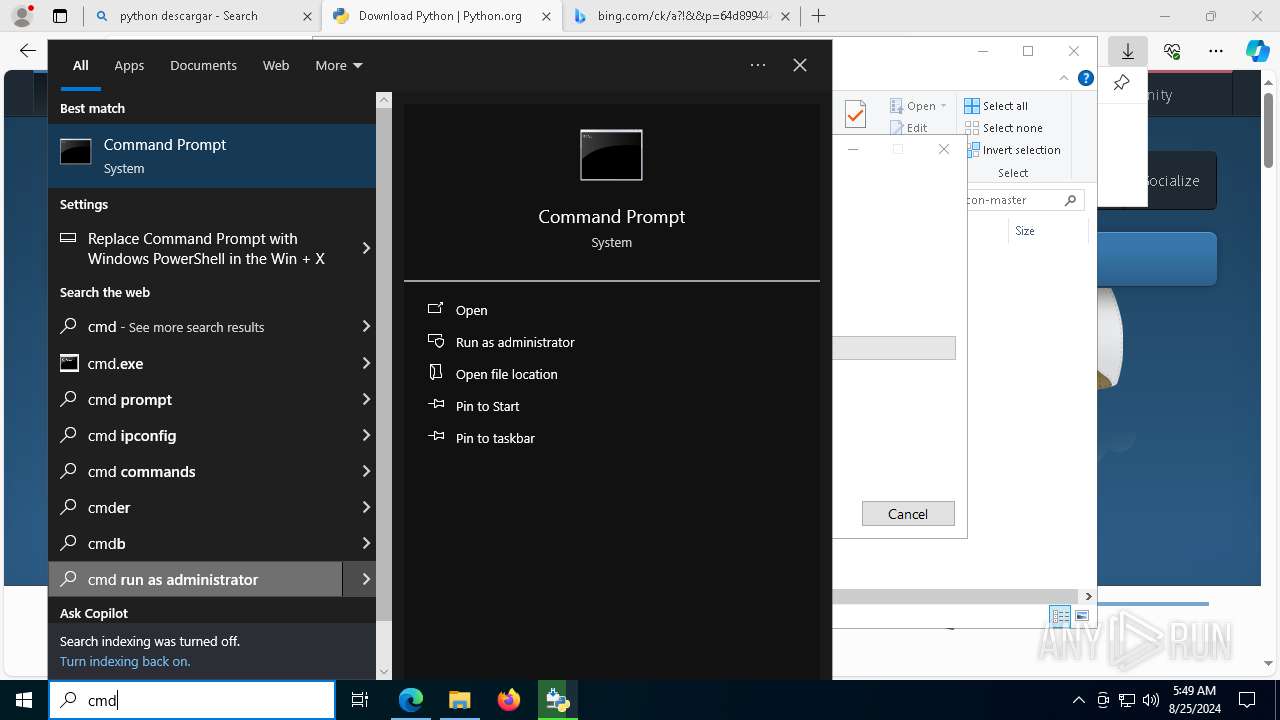Open Task View on taskbar
Screen dimensions: 1280x720
point(360,700)
